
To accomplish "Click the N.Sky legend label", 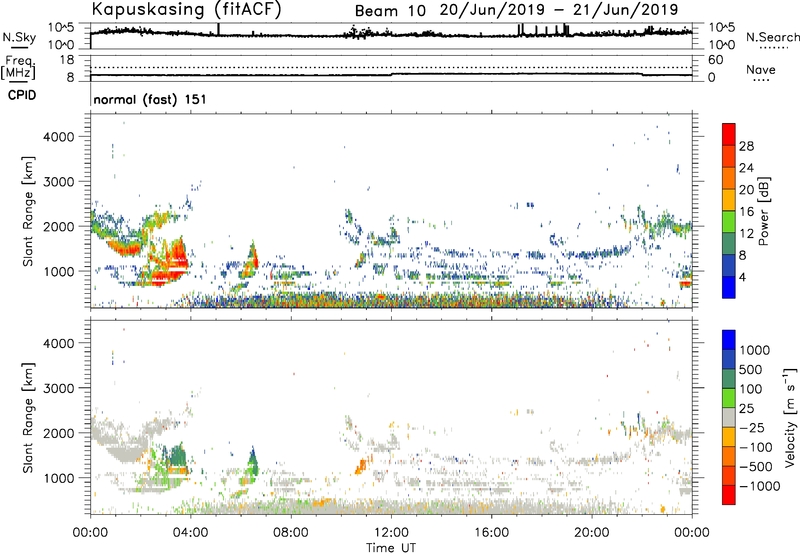I will pyautogui.click(x=19, y=37).
